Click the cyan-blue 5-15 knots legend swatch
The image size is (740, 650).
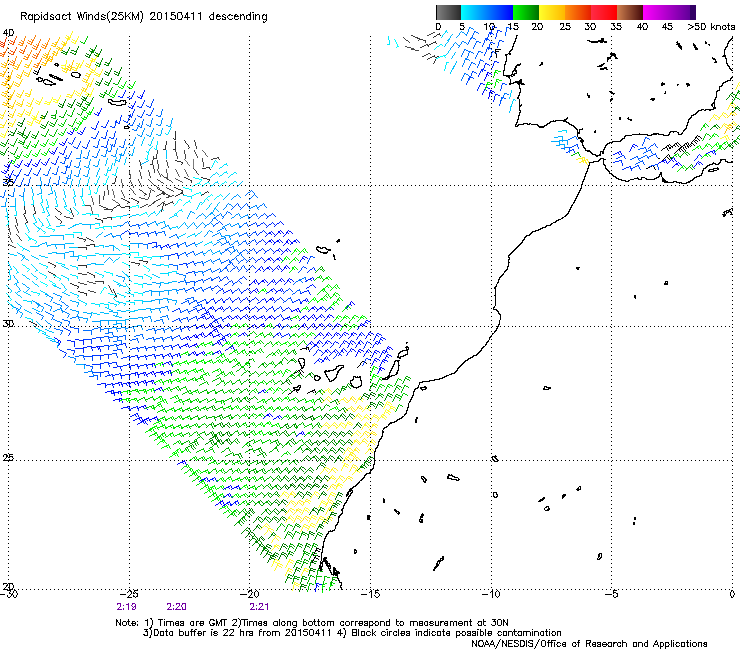[487, 12]
